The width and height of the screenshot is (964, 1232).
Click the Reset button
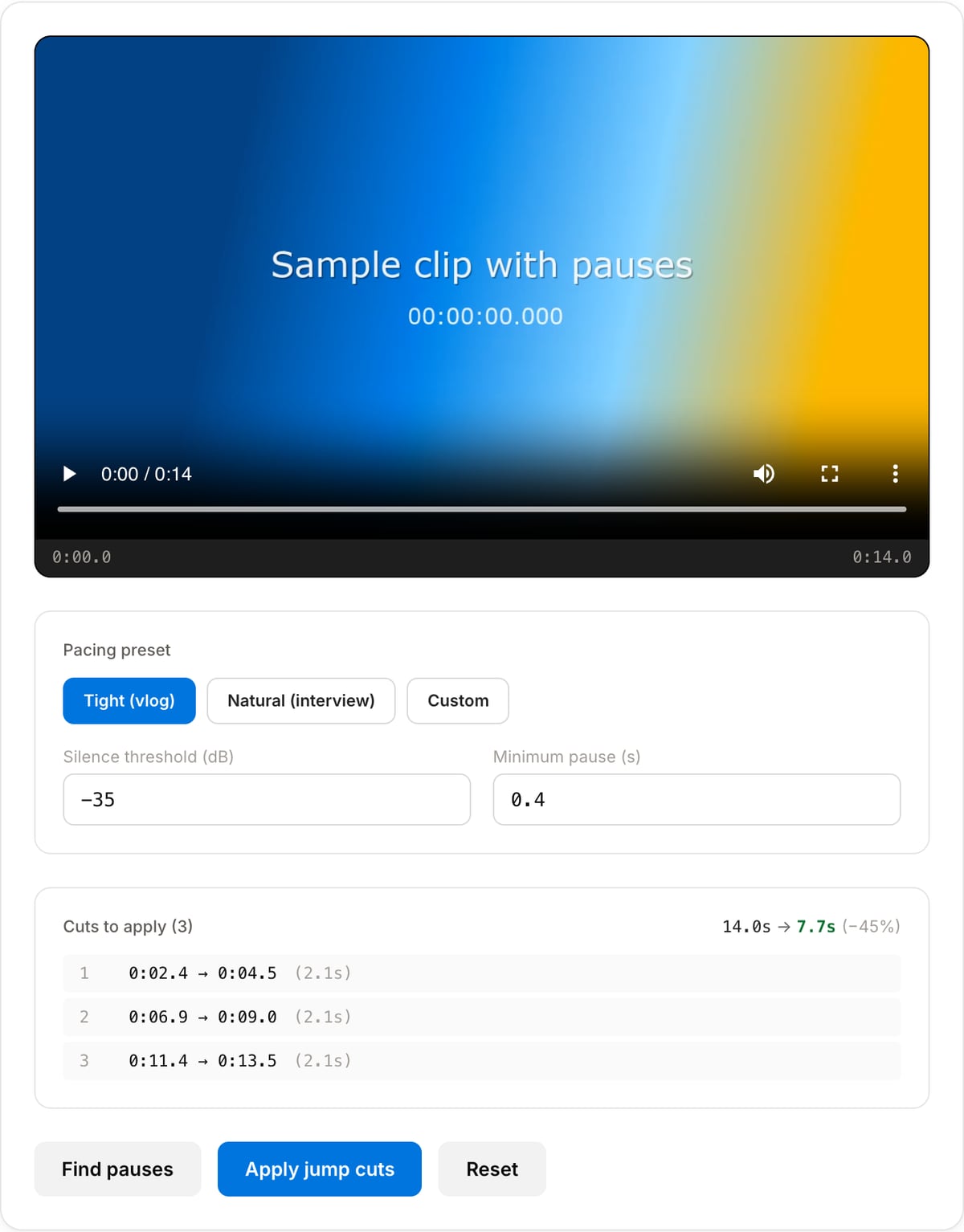[x=492, y=1169]
